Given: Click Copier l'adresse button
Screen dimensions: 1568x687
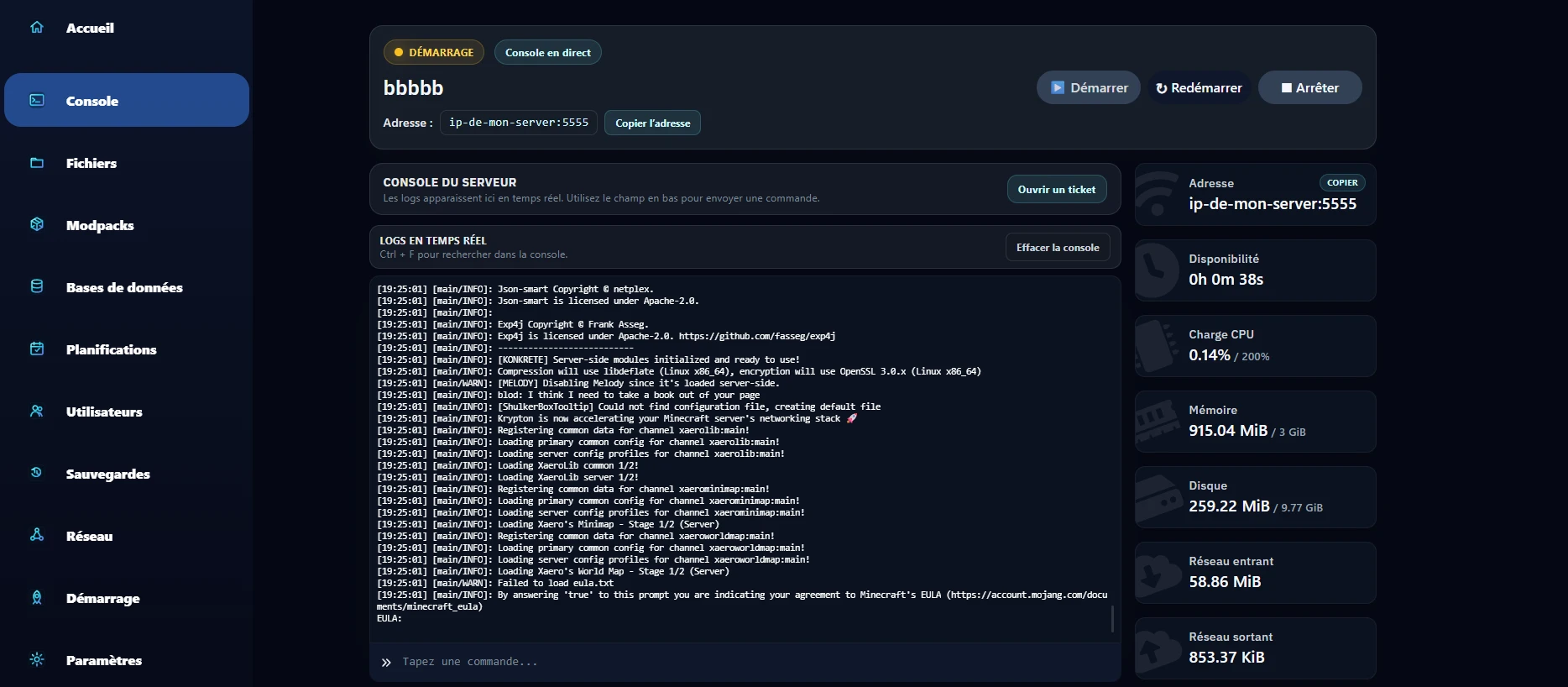Looking at the screenshot, I should (653, 123).
